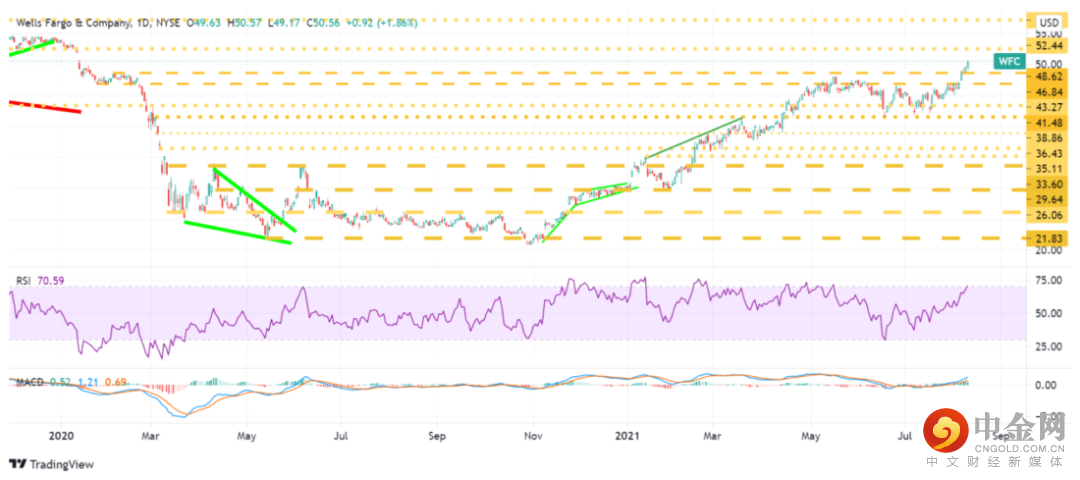Click the 52.44 price level label
Viewport: 1080px width, 480px height.
click(x=1048, y=45)
